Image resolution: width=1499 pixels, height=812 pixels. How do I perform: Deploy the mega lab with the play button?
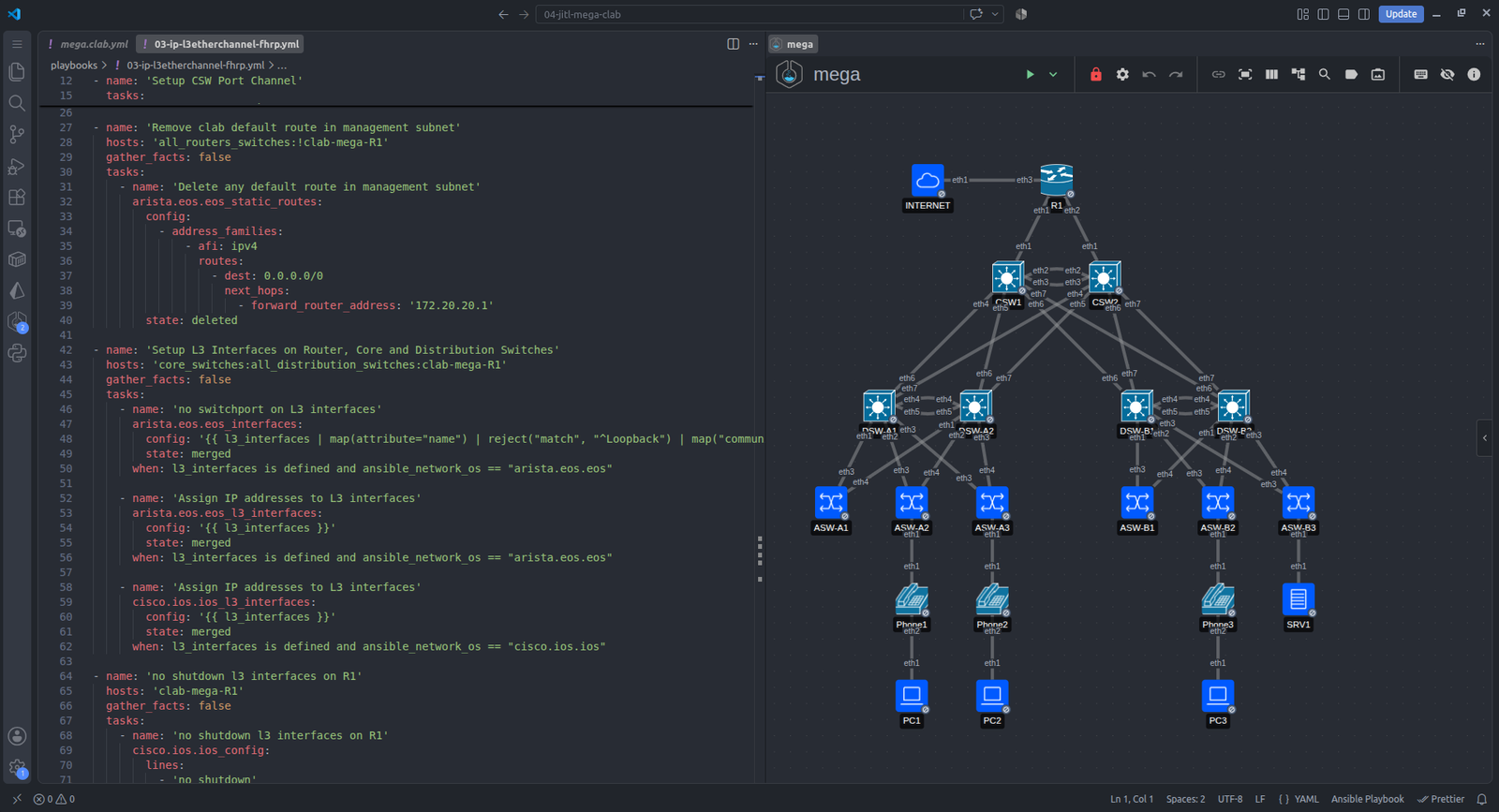pyautogui.click(x=1030, y=75)
